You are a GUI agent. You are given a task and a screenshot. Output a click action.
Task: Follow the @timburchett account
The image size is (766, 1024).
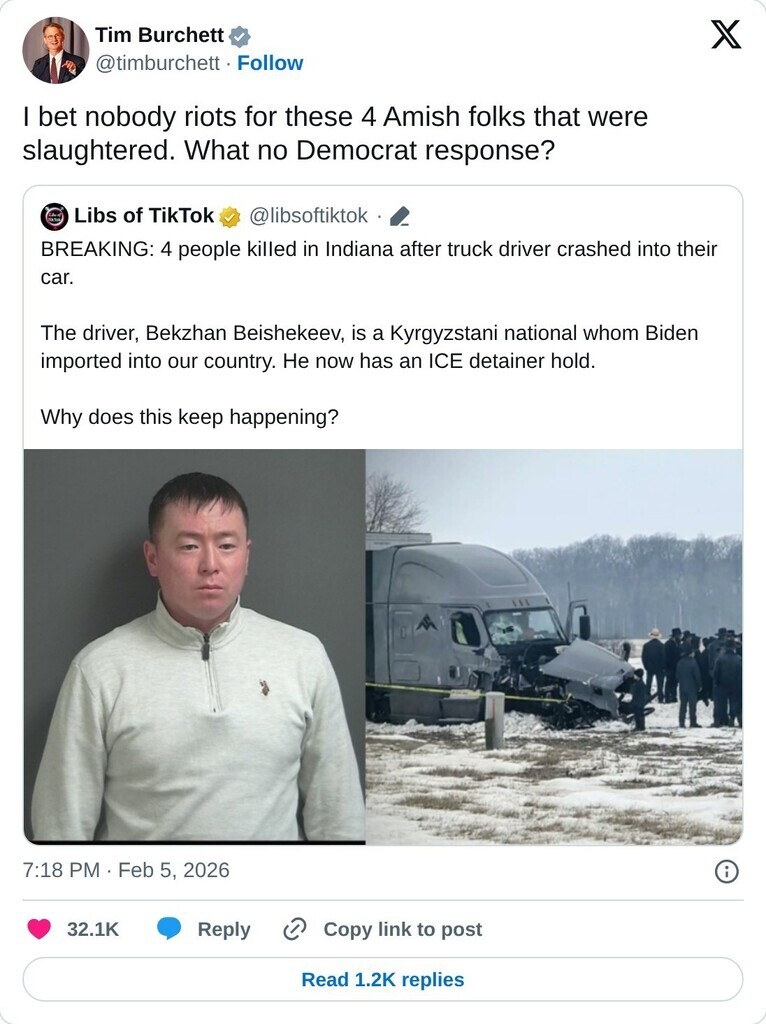[270, 63]
